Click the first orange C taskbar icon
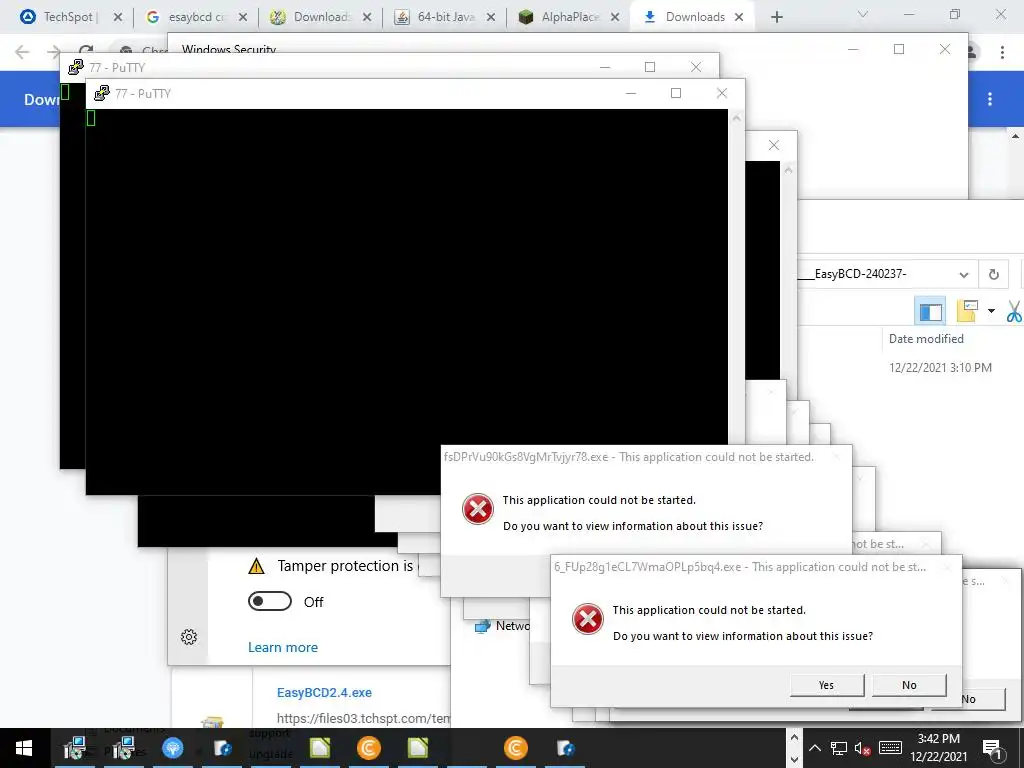This screenshot has height=768, width=1024. (x=369, y=748)
